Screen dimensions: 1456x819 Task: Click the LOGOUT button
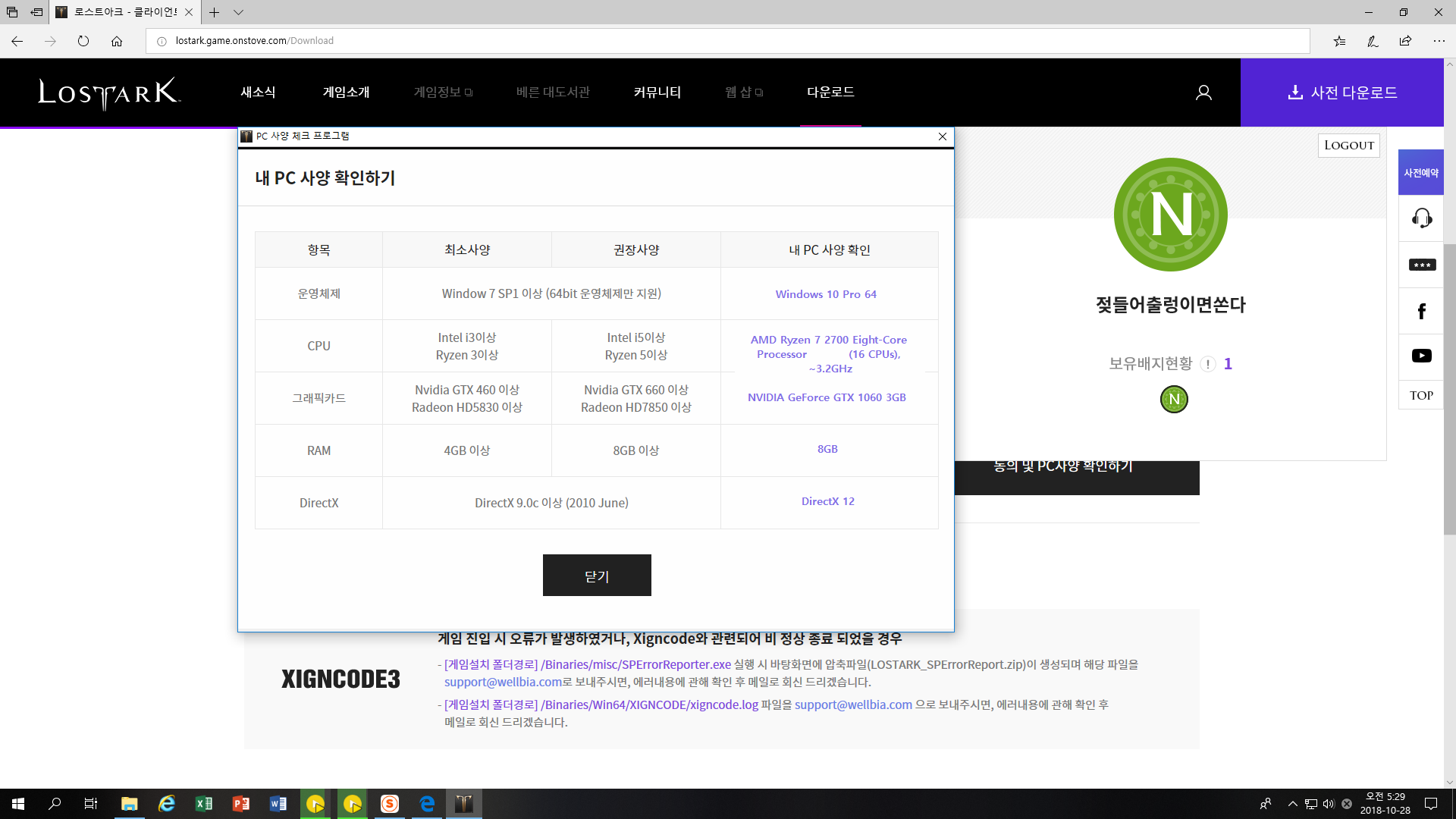point(1348,146)
